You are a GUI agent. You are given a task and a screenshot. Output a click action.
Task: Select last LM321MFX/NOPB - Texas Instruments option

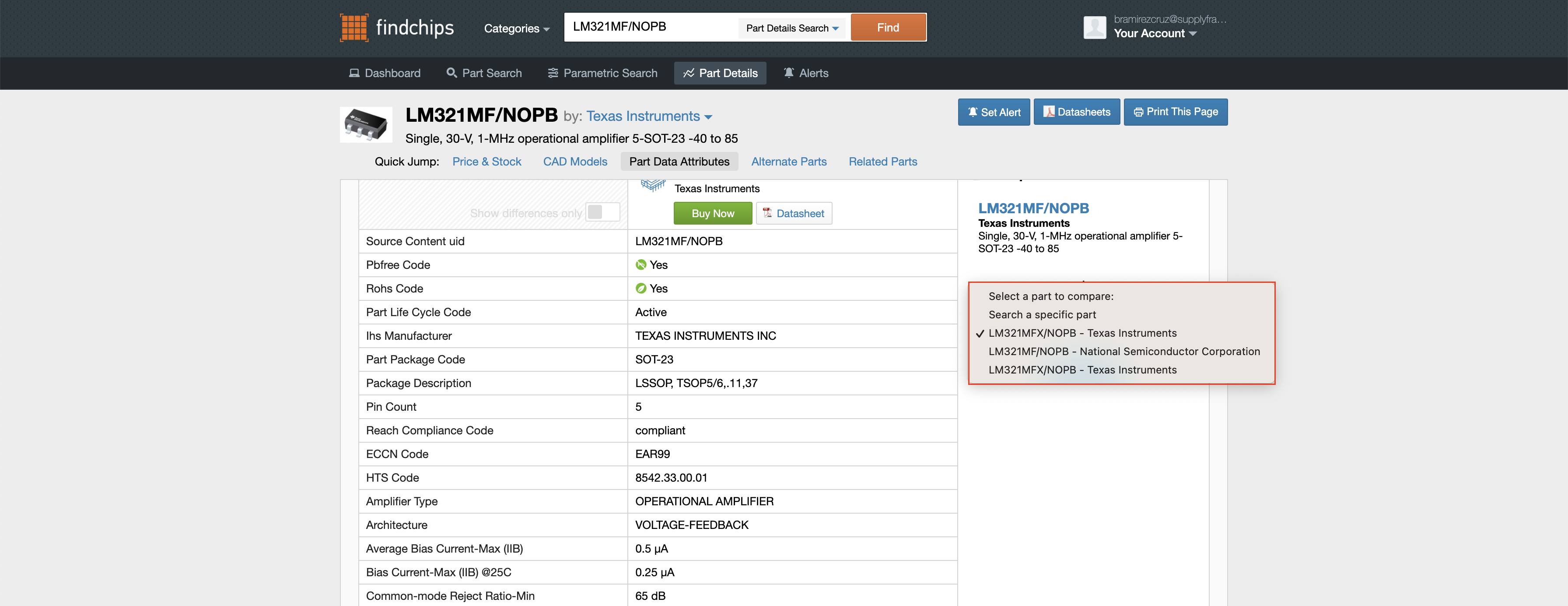[1082, 370]
